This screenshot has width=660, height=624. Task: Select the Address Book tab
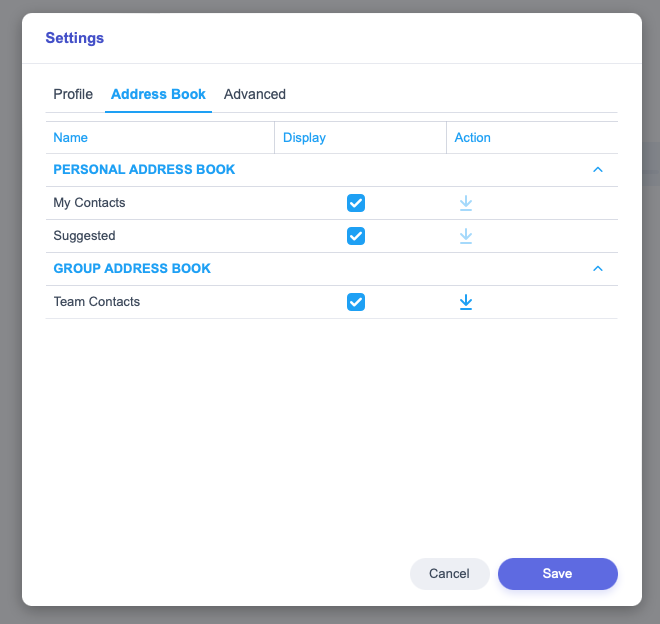pyautogui.click(x=158, y=94)
